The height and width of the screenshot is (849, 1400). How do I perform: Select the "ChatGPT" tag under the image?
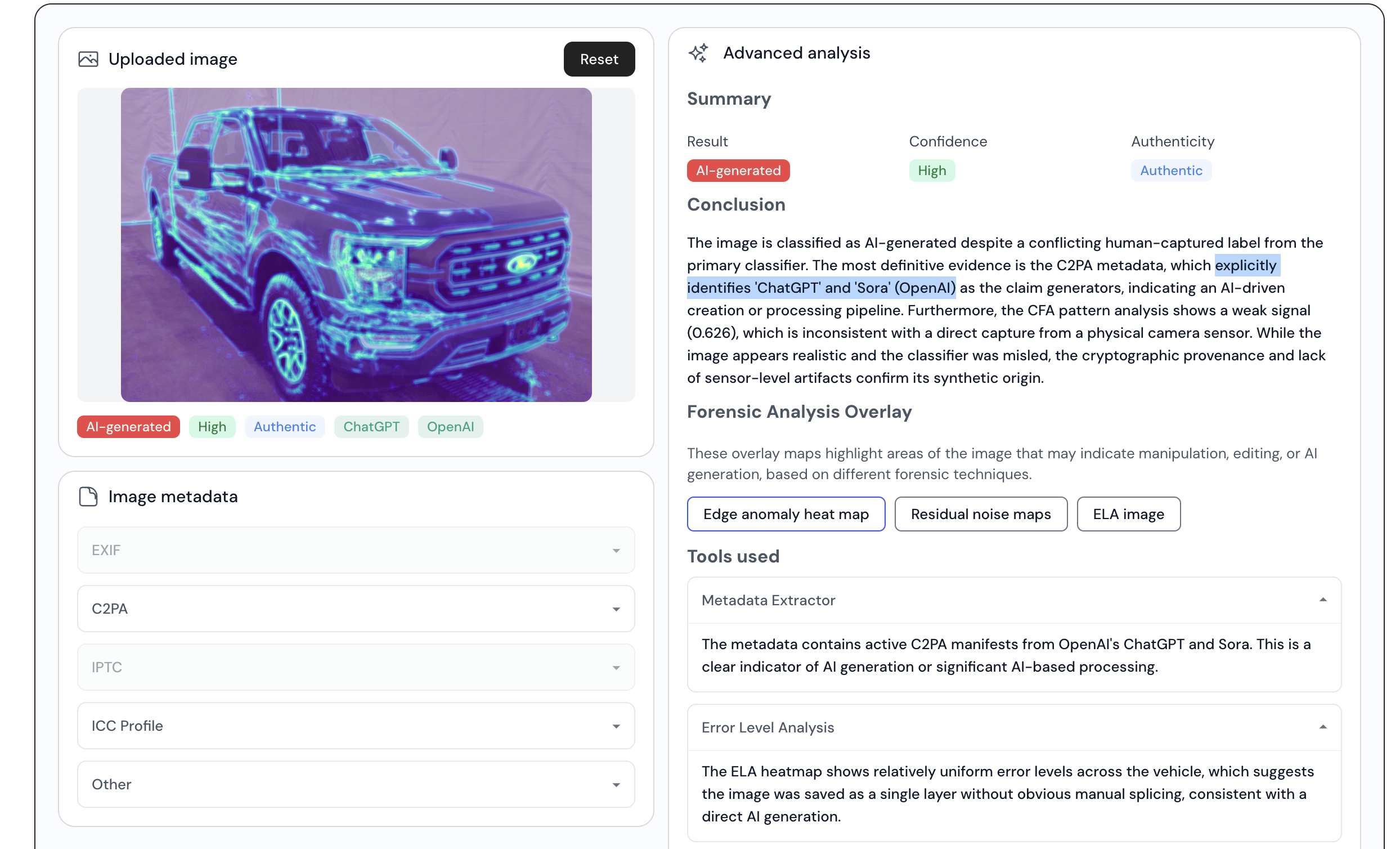[371, 427]
